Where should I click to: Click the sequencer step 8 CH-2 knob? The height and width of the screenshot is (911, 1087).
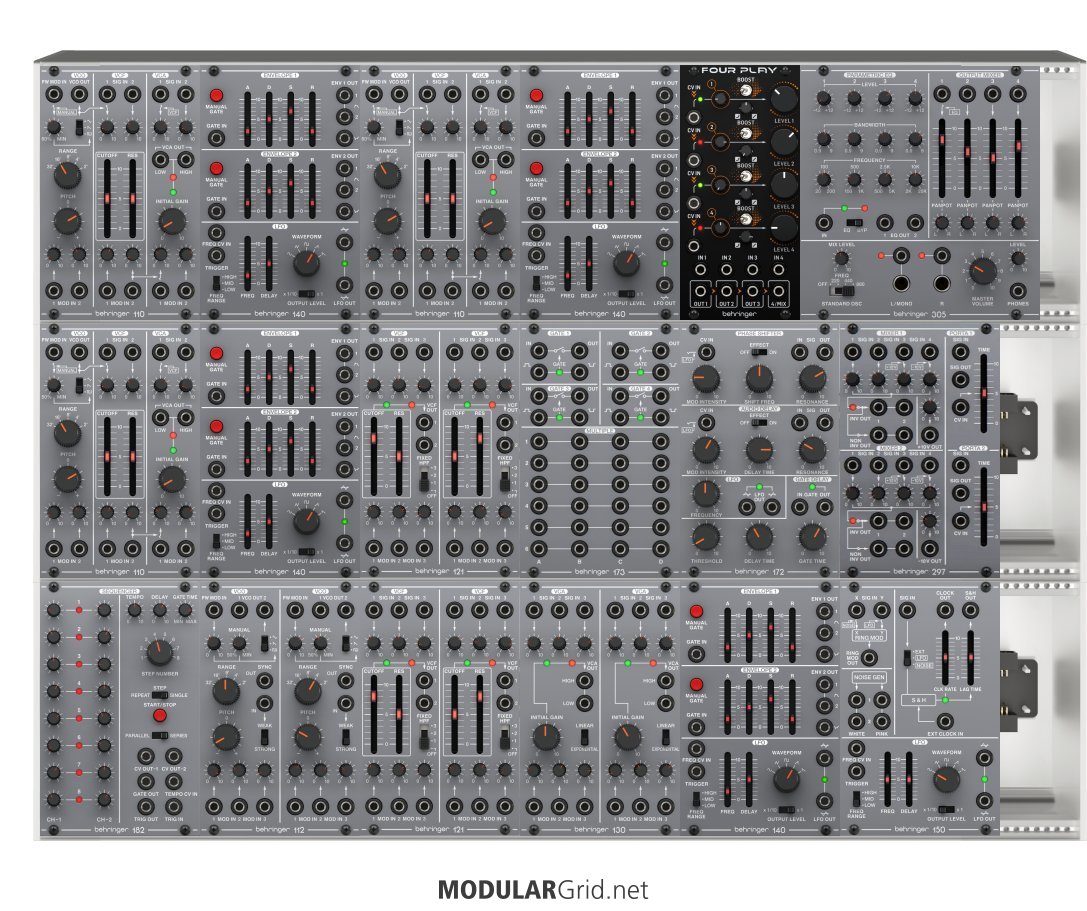pos(104,799)
